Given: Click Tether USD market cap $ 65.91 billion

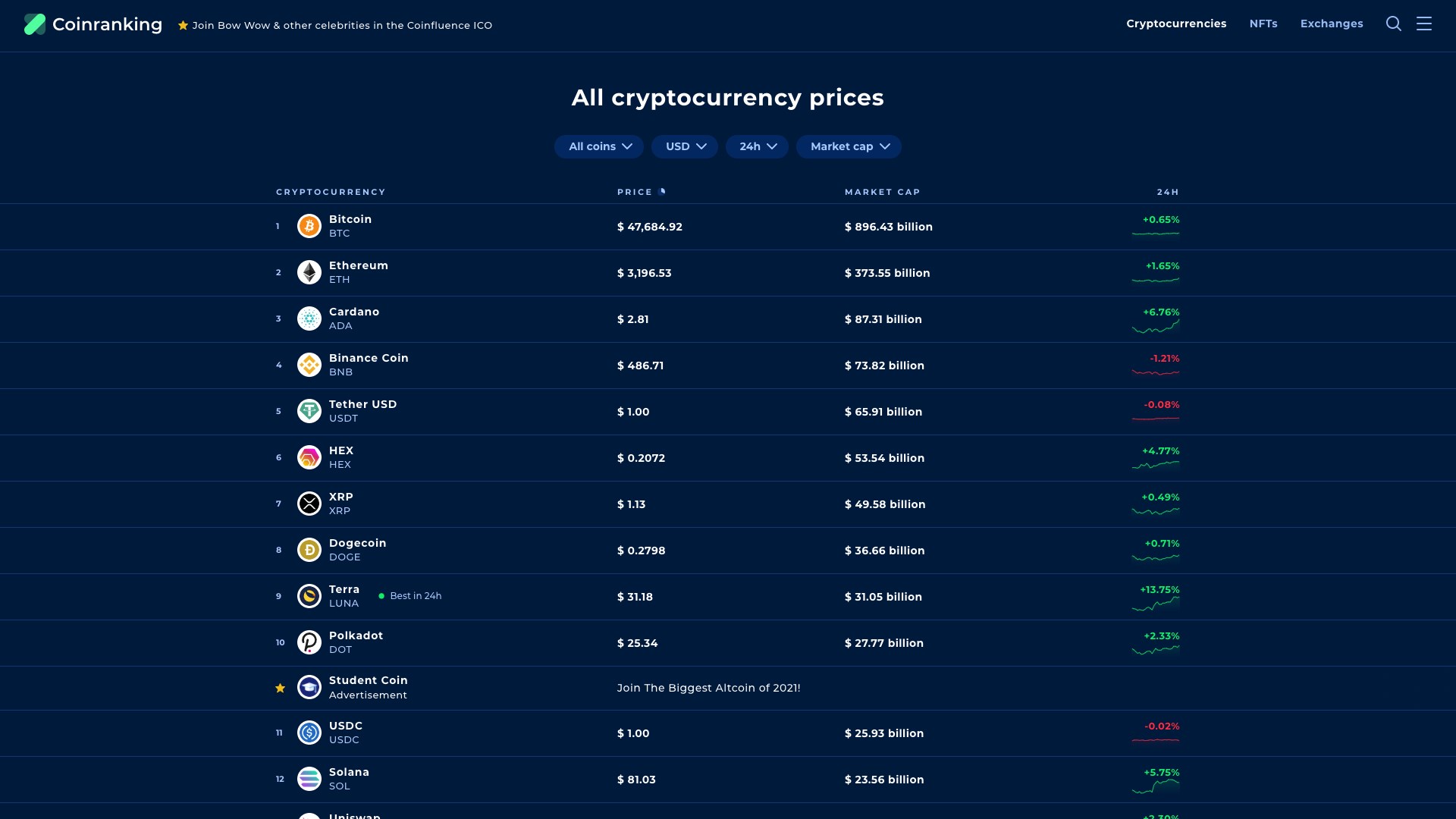Looking at the screenshot, I should (x=883, y=412).
